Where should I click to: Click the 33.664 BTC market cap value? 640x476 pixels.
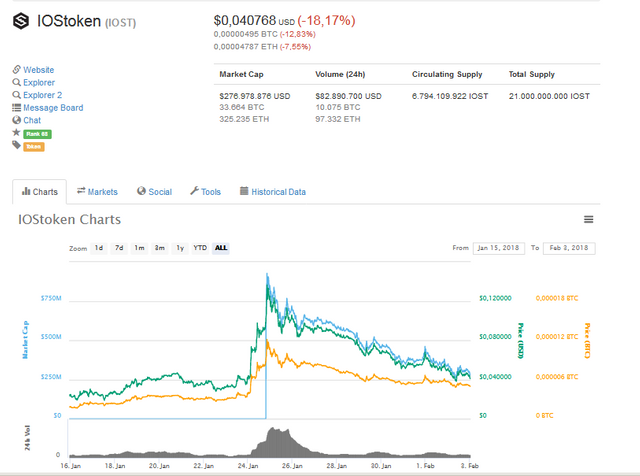click(242, 107)
